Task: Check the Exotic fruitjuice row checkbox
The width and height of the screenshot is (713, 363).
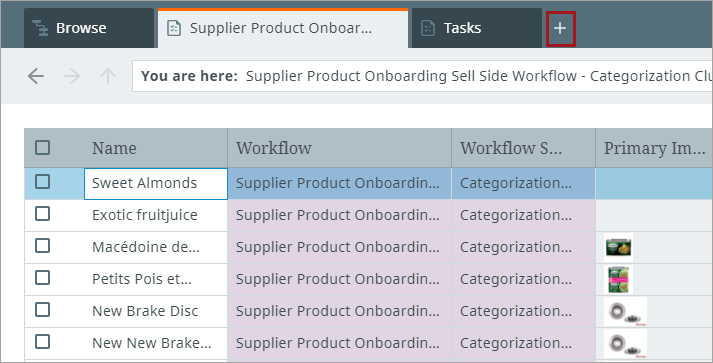Action: (x=43, y=214)
